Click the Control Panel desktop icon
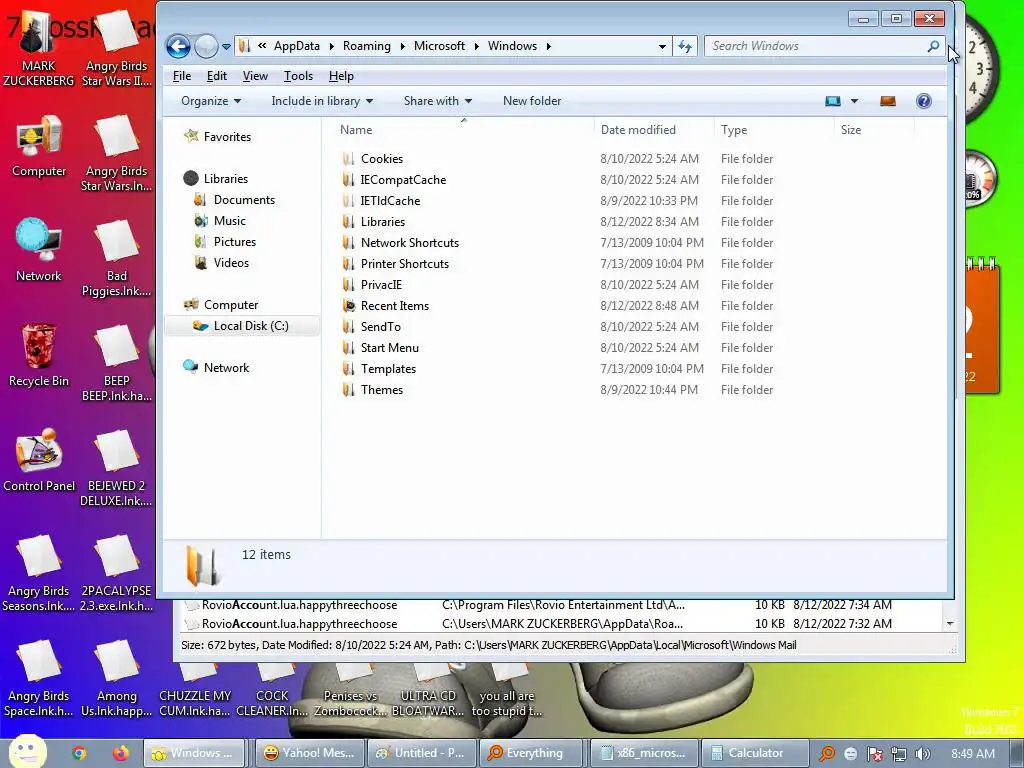Screen dimensions: 1024x768 tap(39, 460)
